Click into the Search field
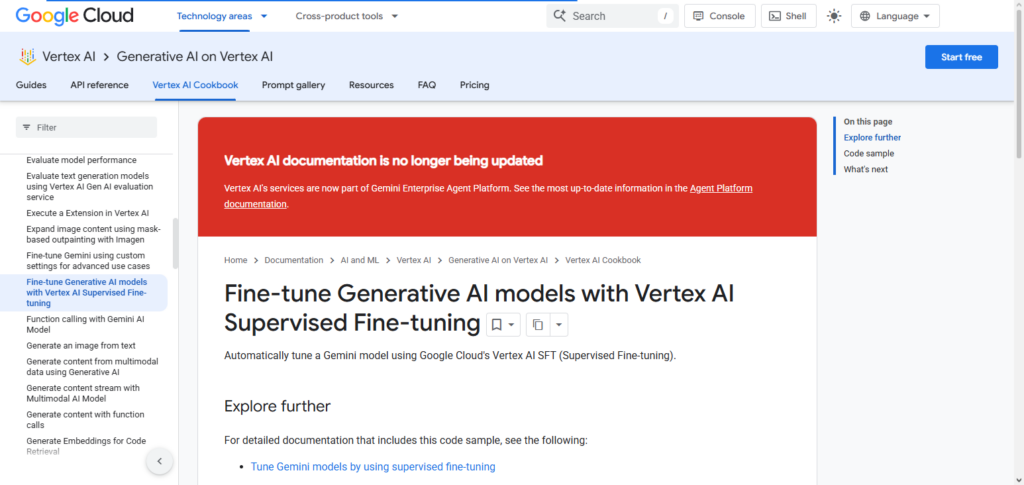The width and height of the screenshot is (1024, 485). point(612,16)
